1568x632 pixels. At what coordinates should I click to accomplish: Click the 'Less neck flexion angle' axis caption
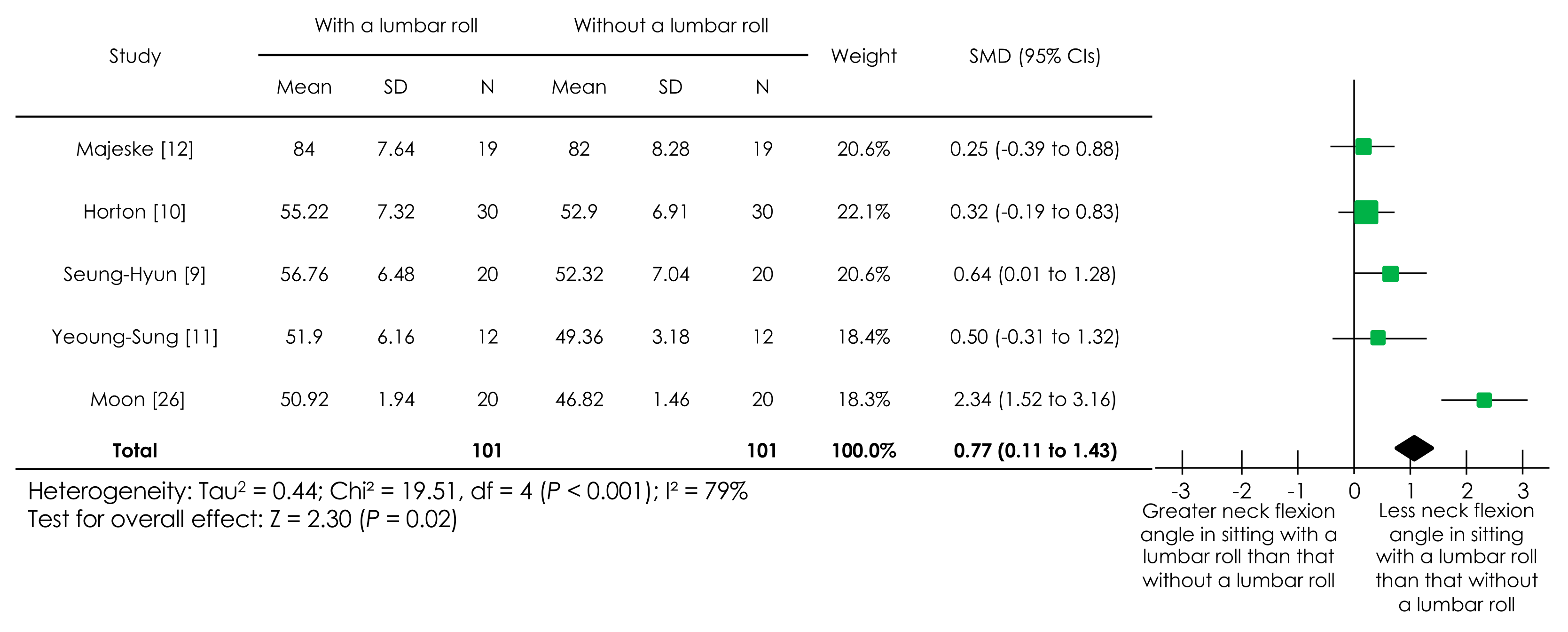pos(1456,557)
